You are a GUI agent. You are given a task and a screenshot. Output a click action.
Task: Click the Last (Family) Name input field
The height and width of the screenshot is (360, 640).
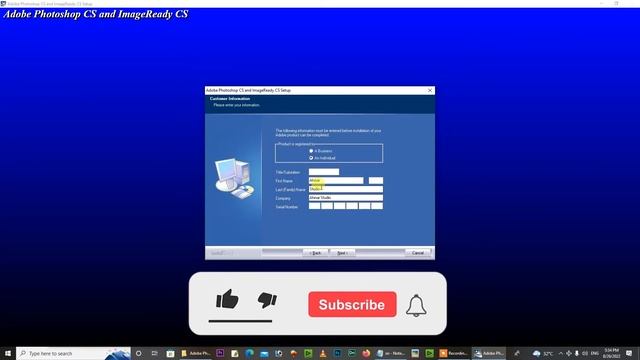(346, 189)
